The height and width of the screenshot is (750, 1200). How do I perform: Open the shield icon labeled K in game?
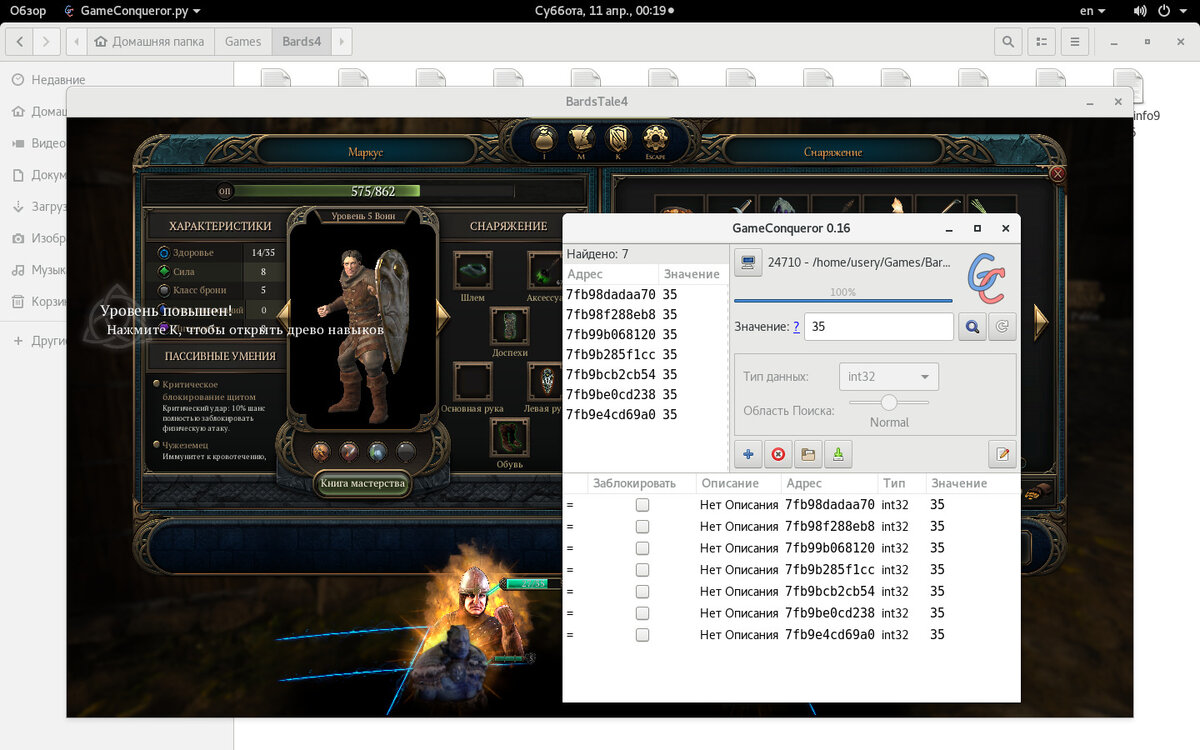[x=618, y=138]
